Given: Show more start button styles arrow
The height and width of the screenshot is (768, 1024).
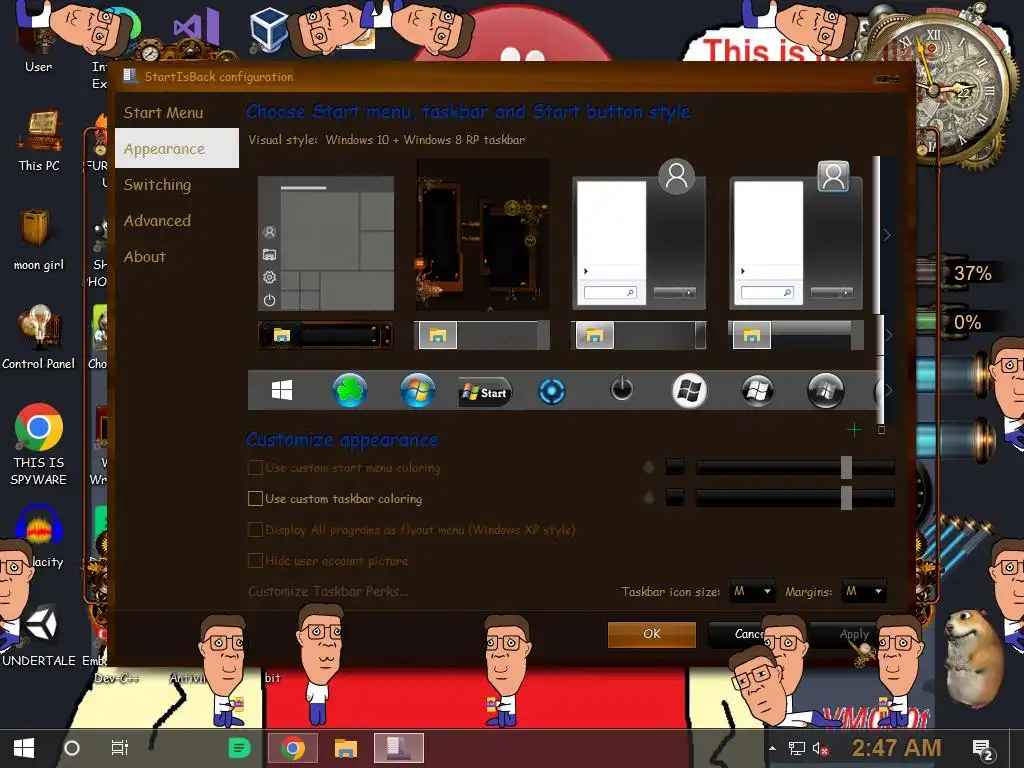Looking at the screenshot, I should click(x=888, y=391).
